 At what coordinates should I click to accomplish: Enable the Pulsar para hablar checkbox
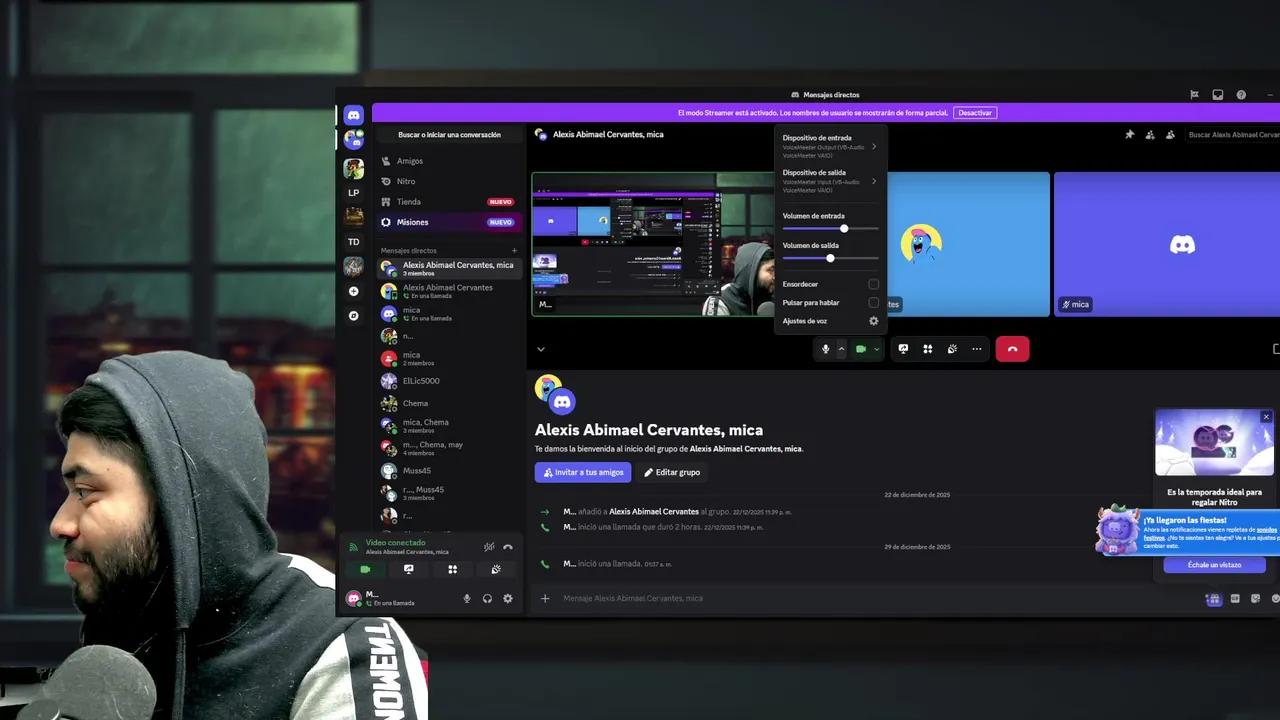(873, 302)
